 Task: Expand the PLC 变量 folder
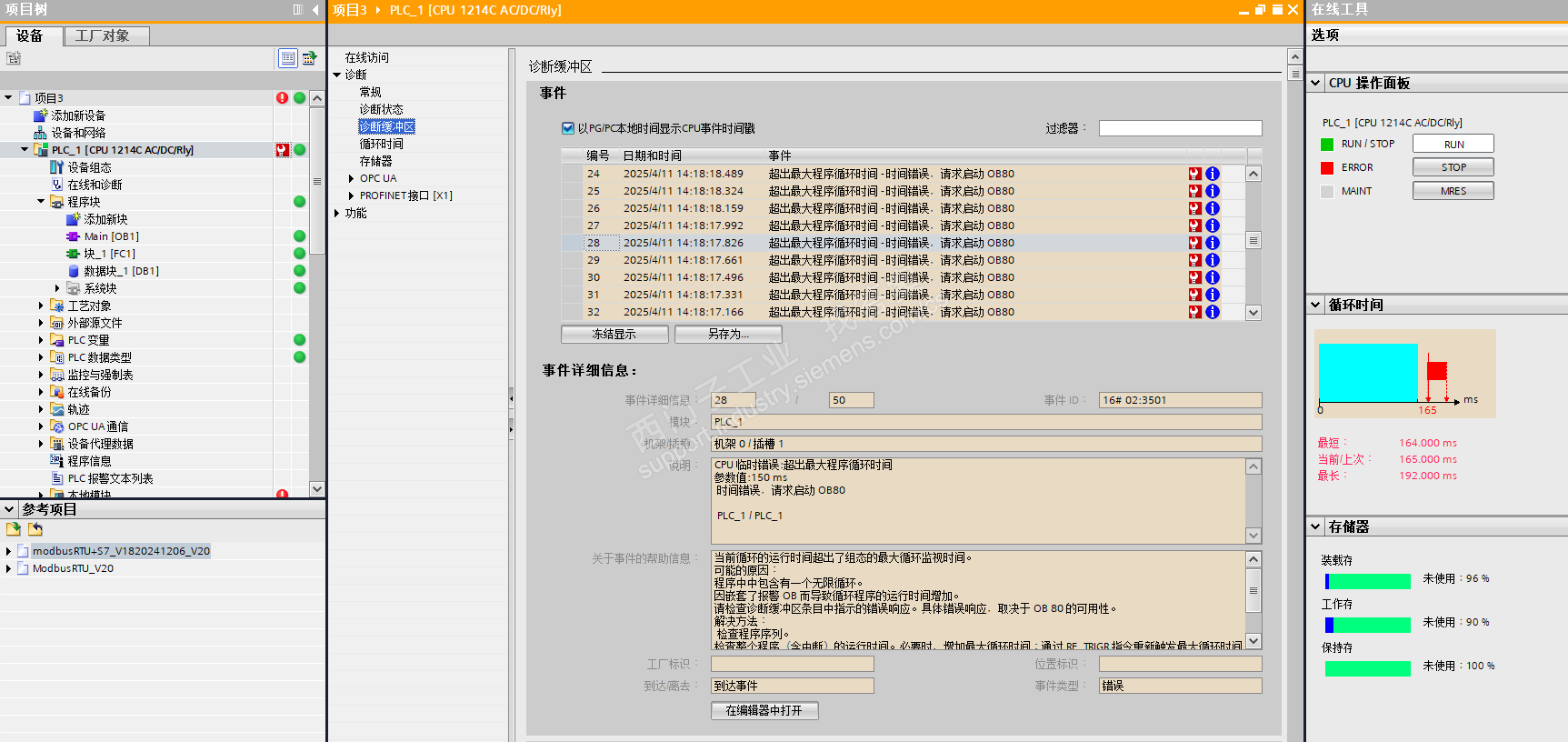coord(41,340)
